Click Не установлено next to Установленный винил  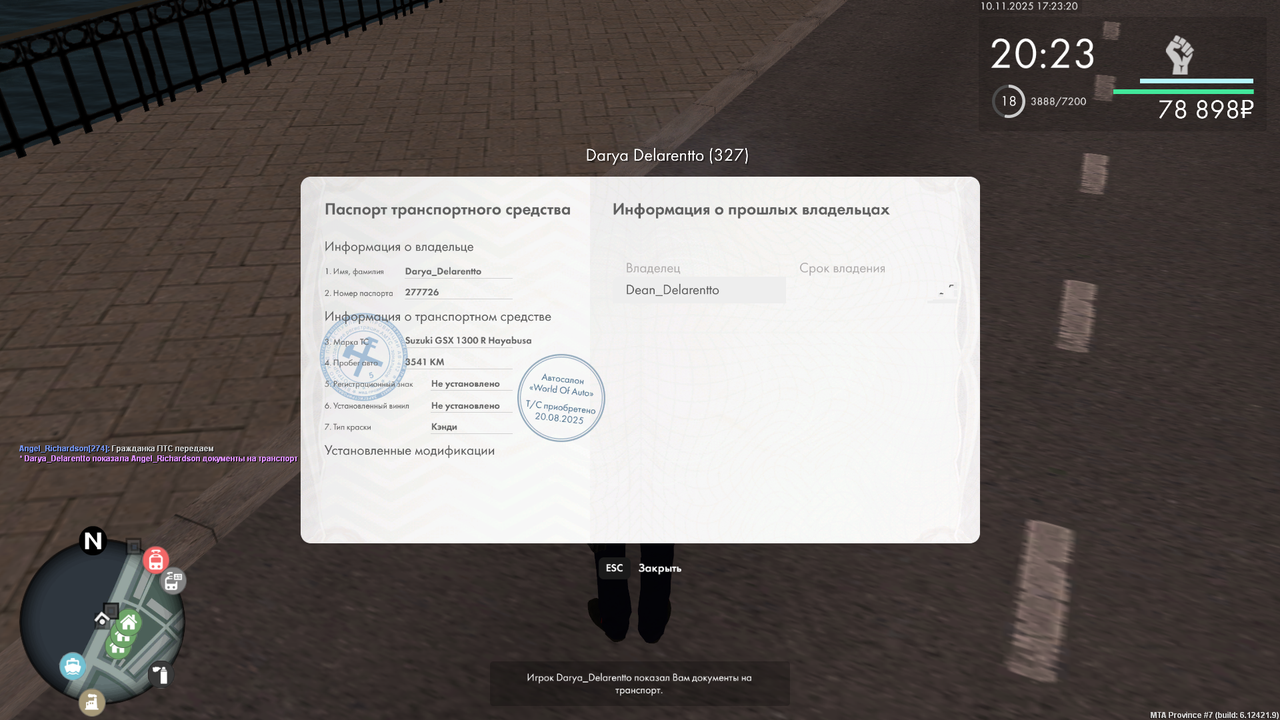(465, 406)
